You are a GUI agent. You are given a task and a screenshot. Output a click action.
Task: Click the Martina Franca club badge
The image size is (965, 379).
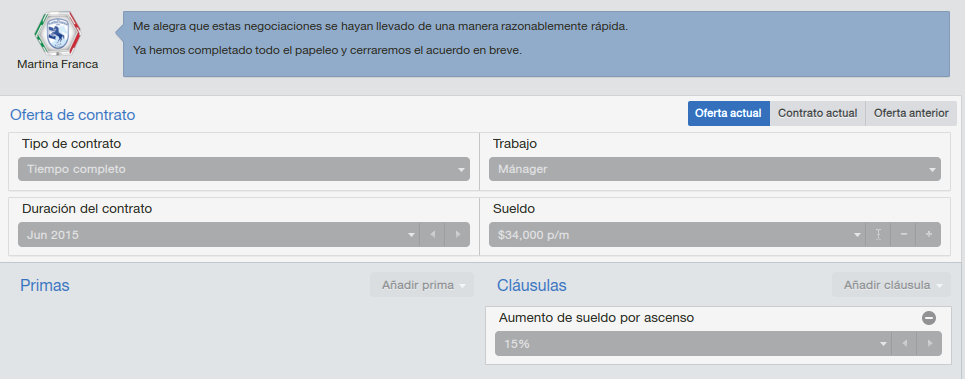tap(57, 34)
